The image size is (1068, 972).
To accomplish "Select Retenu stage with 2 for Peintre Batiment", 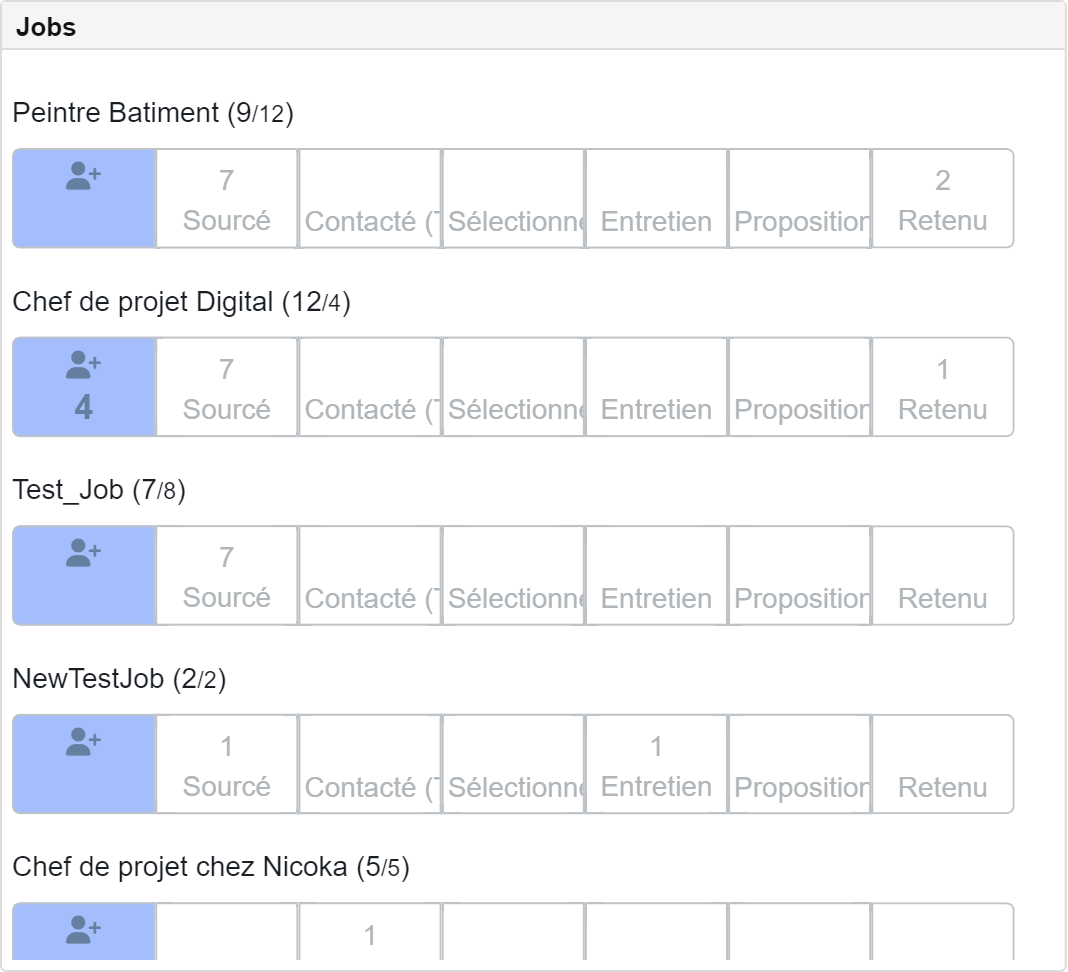I will [943, 199].
